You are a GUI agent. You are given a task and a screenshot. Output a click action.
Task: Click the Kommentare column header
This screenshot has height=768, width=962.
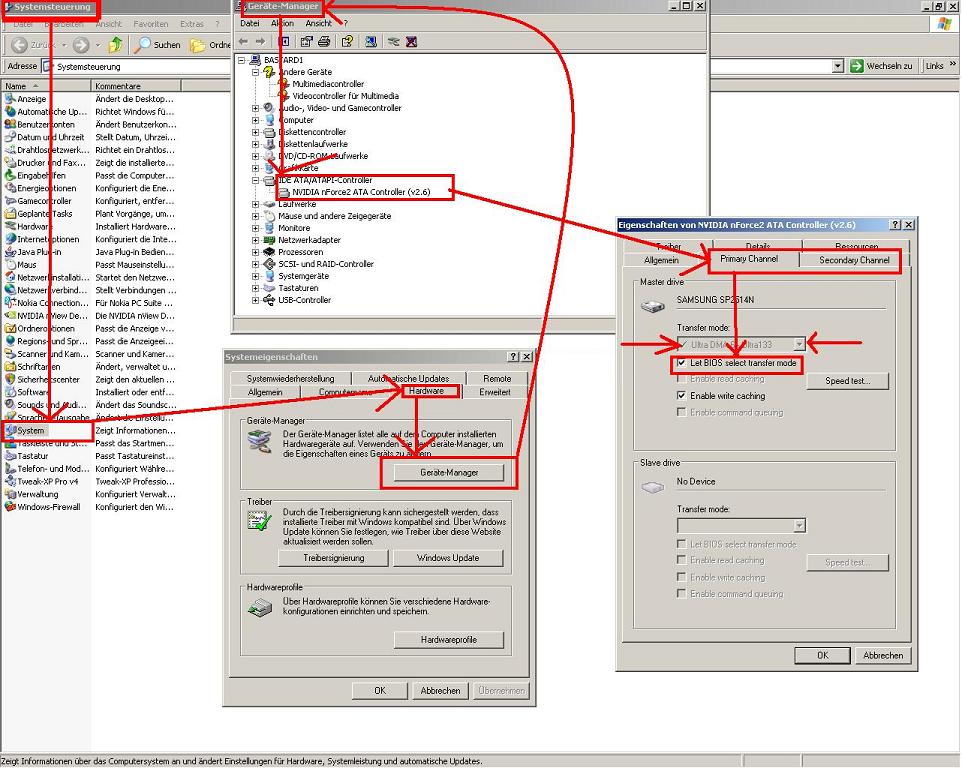point(136,86)
